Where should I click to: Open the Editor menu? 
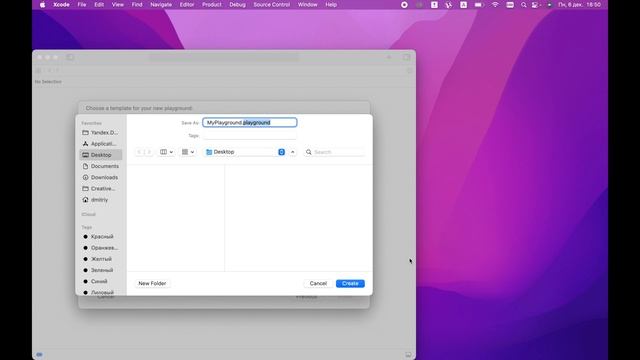[187, 5]
